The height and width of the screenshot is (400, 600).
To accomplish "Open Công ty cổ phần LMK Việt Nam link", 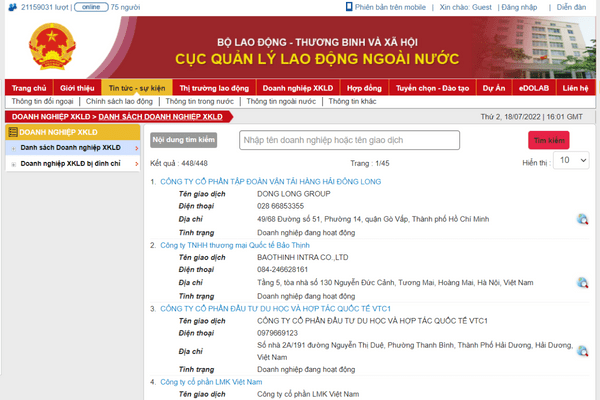I will pos(211,382).
